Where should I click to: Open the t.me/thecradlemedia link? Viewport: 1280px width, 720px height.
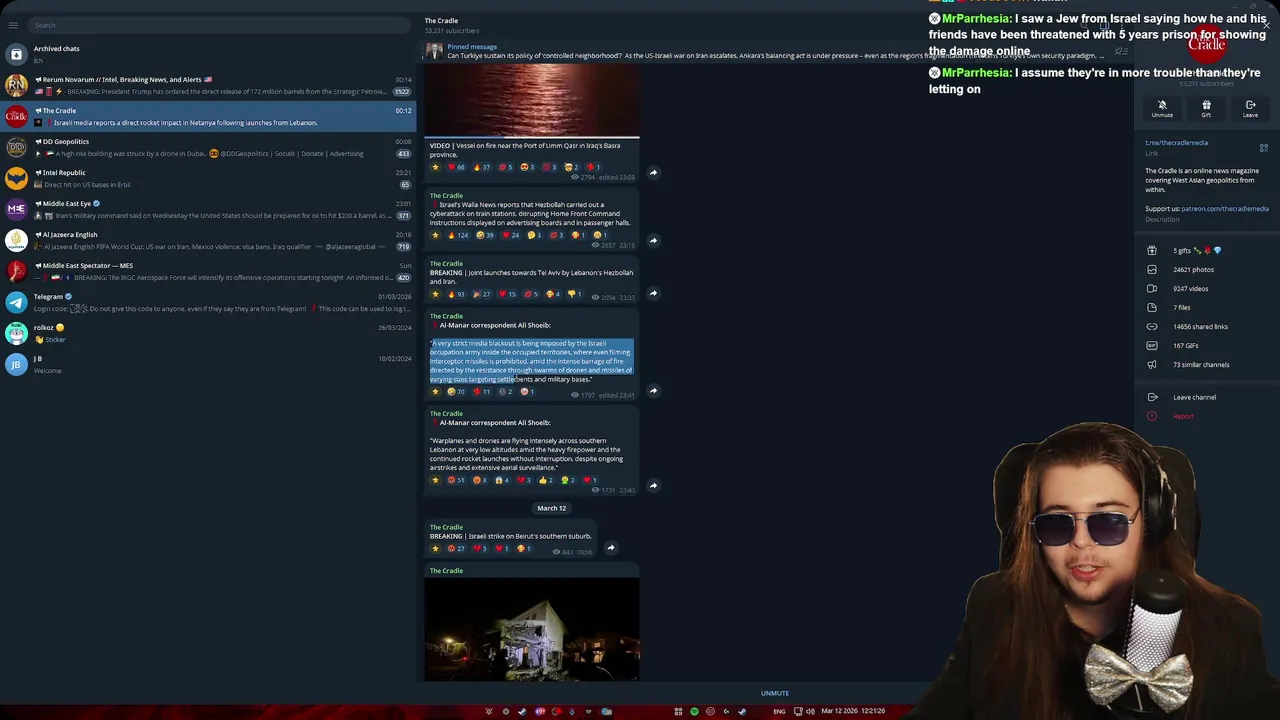[1176, 143]
